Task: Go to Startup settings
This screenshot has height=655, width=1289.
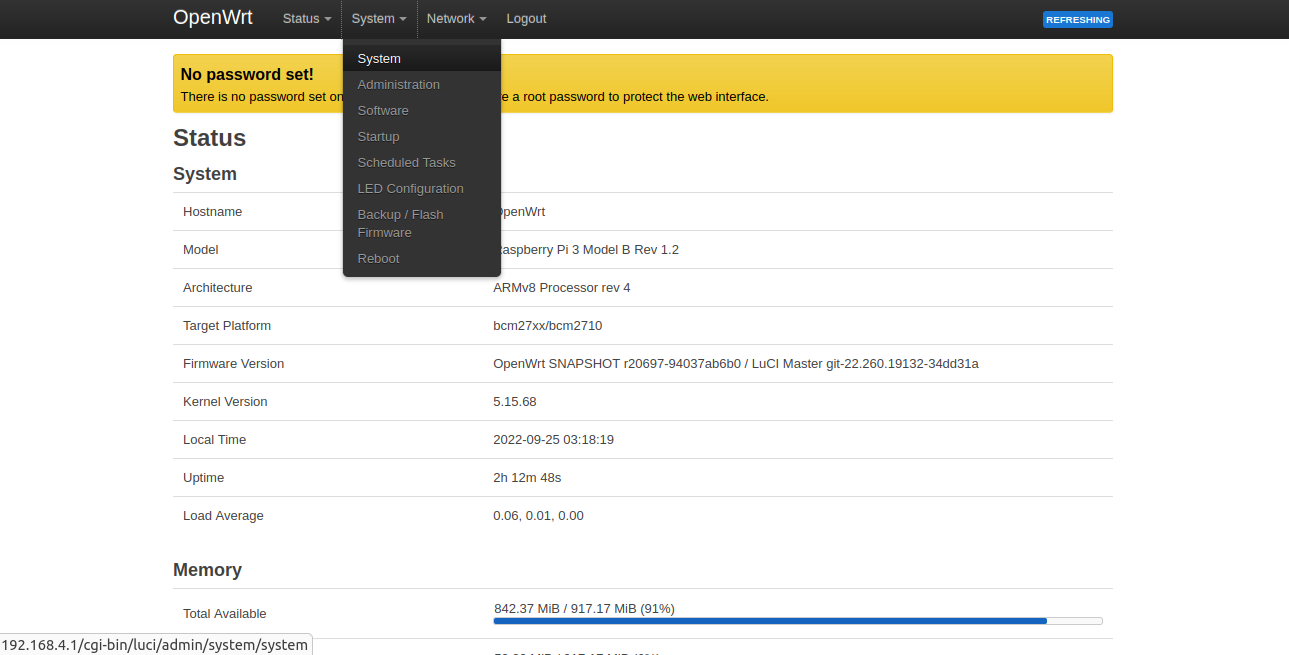Action: (422, 137)
